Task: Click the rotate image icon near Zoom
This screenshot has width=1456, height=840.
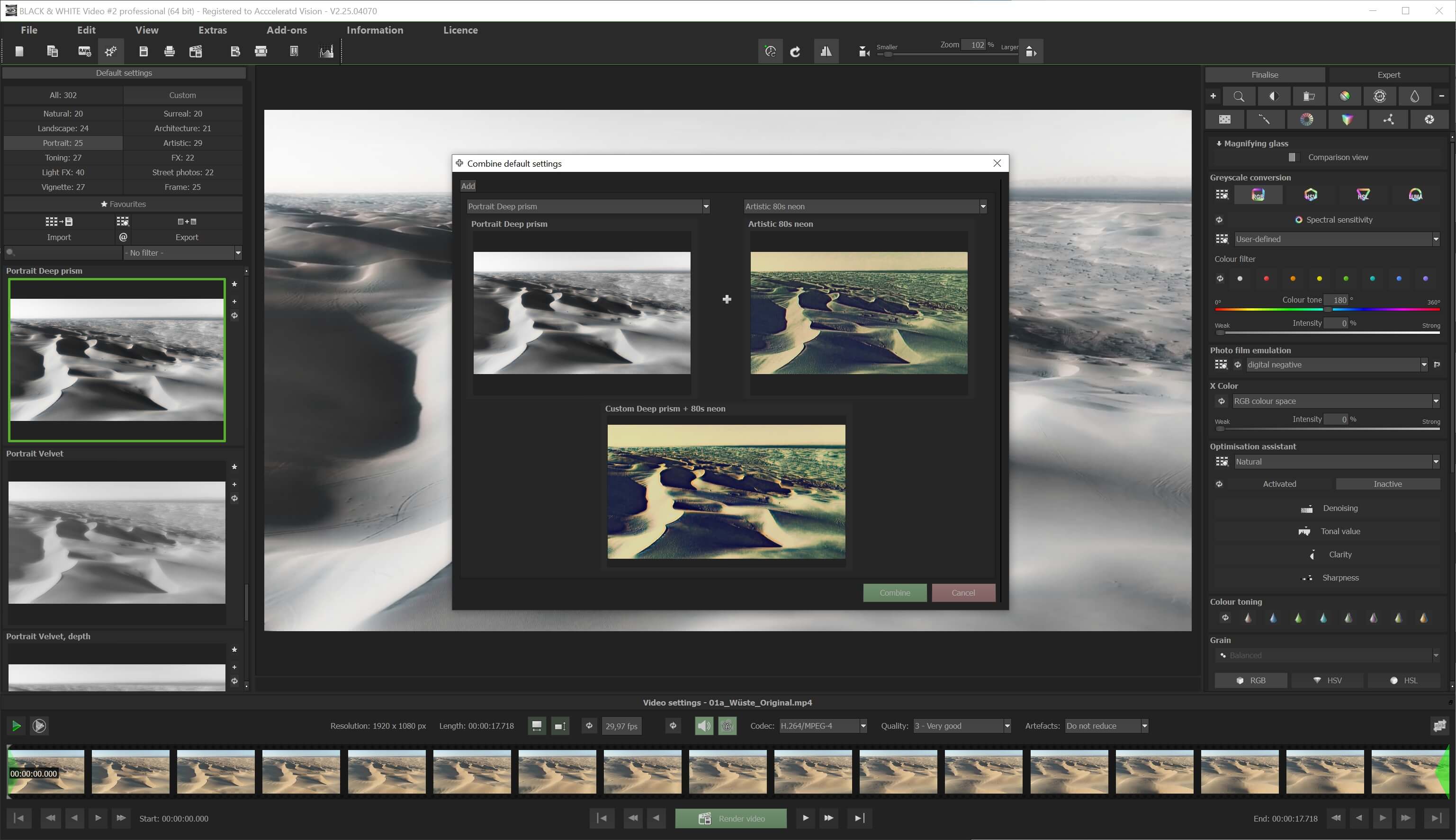Action: point(795,52)
